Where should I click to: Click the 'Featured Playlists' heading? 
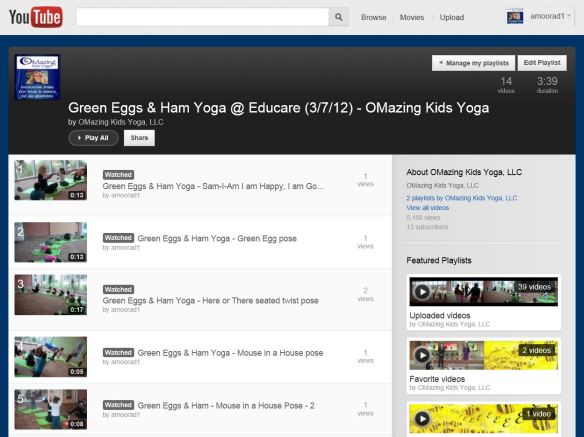point(439,260)
